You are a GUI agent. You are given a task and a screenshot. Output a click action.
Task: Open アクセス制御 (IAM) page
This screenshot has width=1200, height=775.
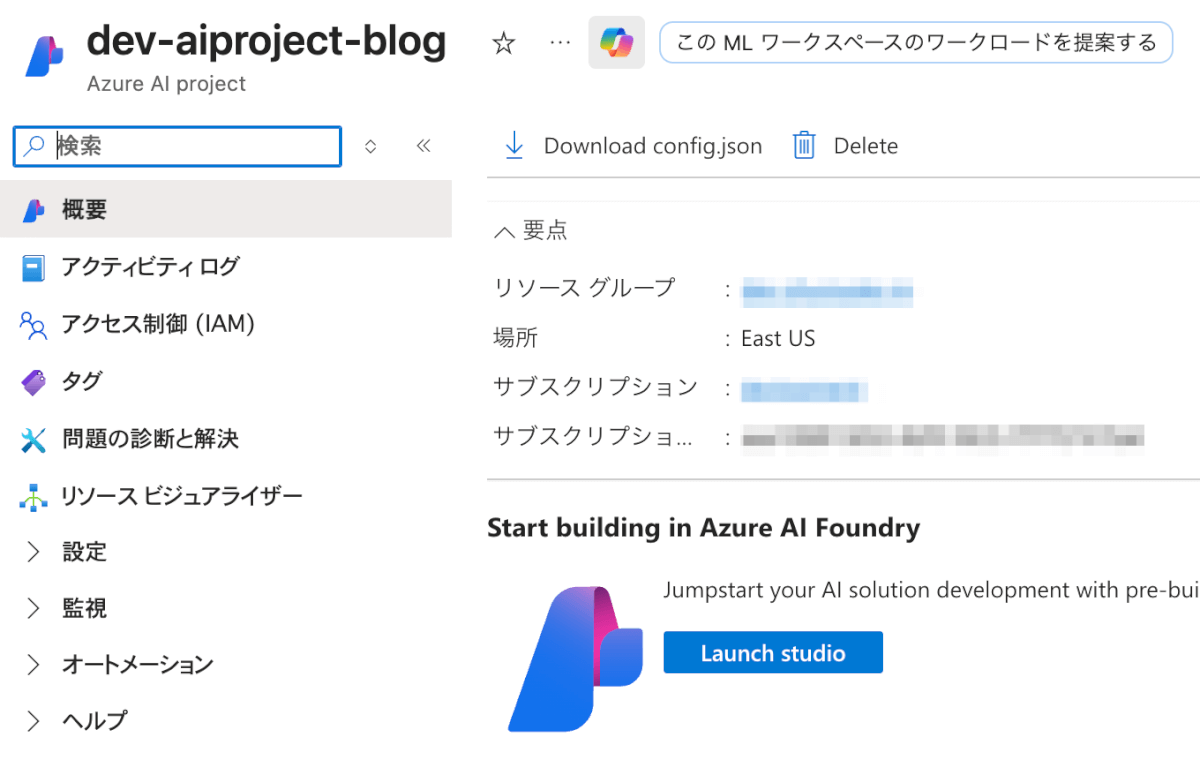158,324
